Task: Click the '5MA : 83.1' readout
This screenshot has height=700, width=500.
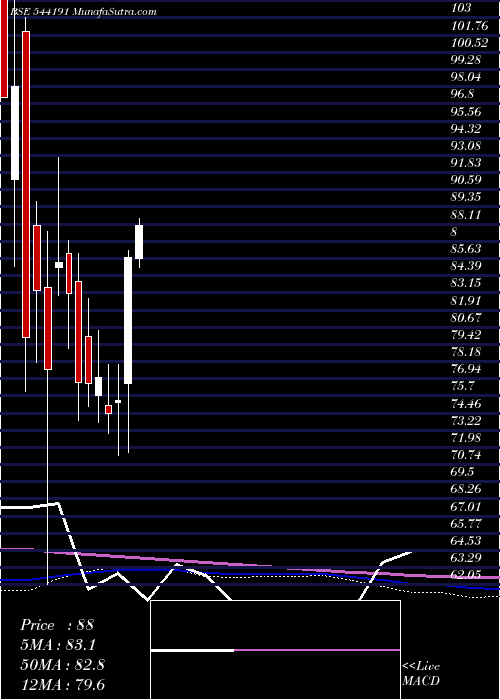Action: tap(58, 645)
